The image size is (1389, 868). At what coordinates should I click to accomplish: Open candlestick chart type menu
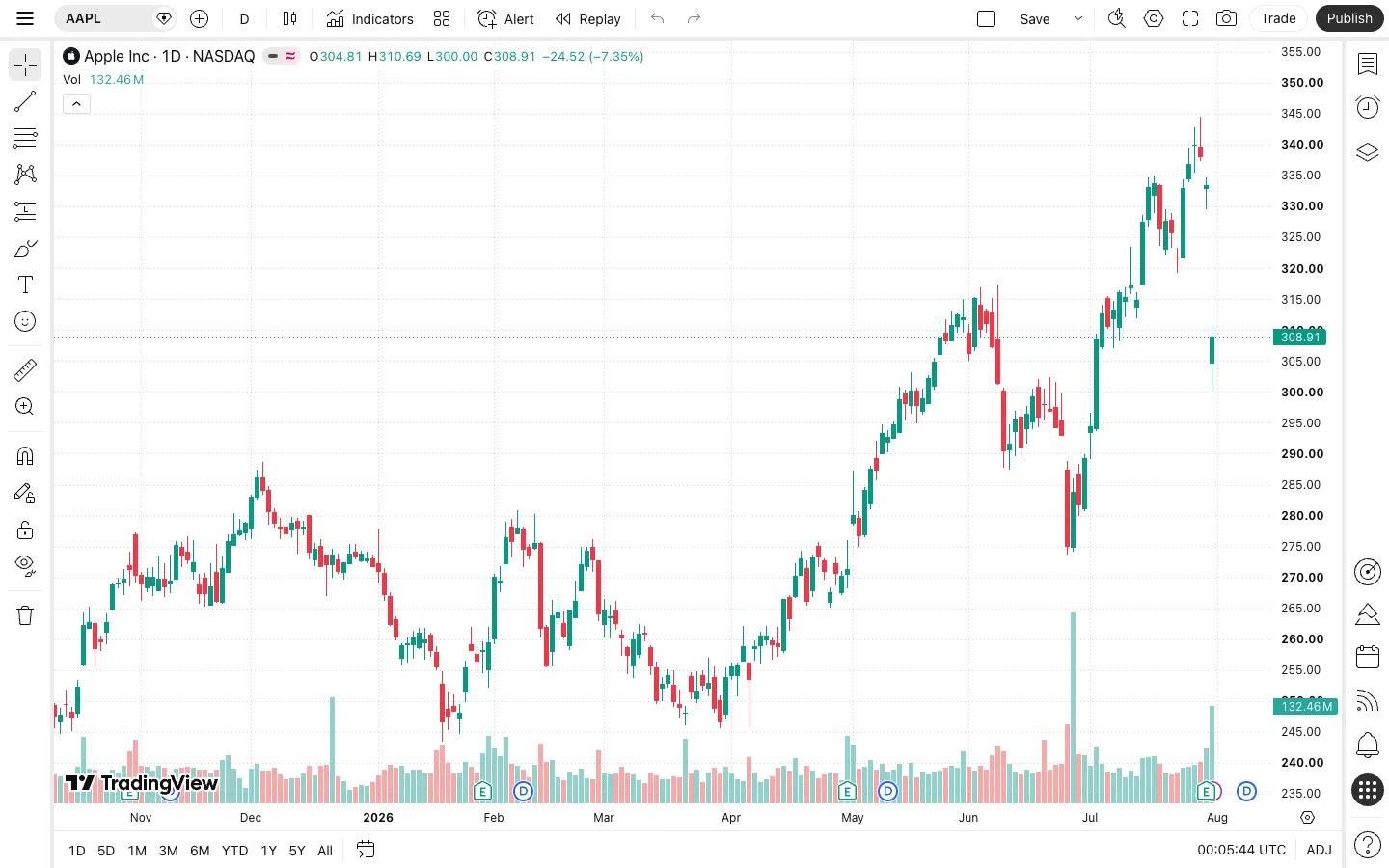[289, 18]
